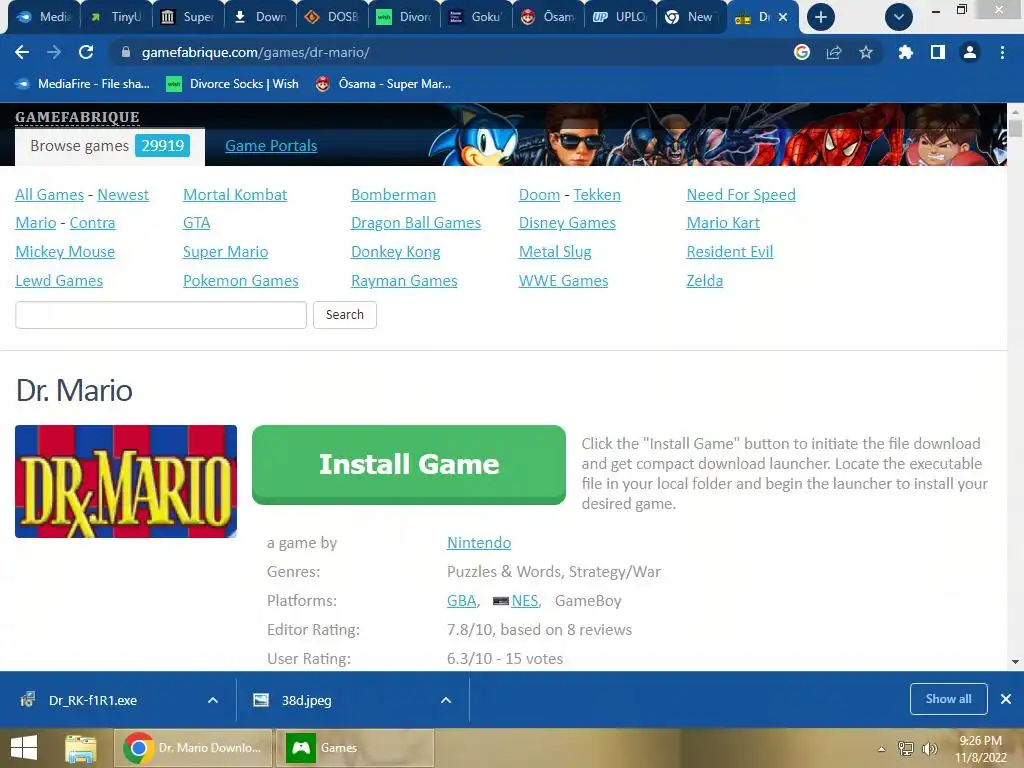
Task: Open the Mickey Mouse link
Action: tap(65, 251)
